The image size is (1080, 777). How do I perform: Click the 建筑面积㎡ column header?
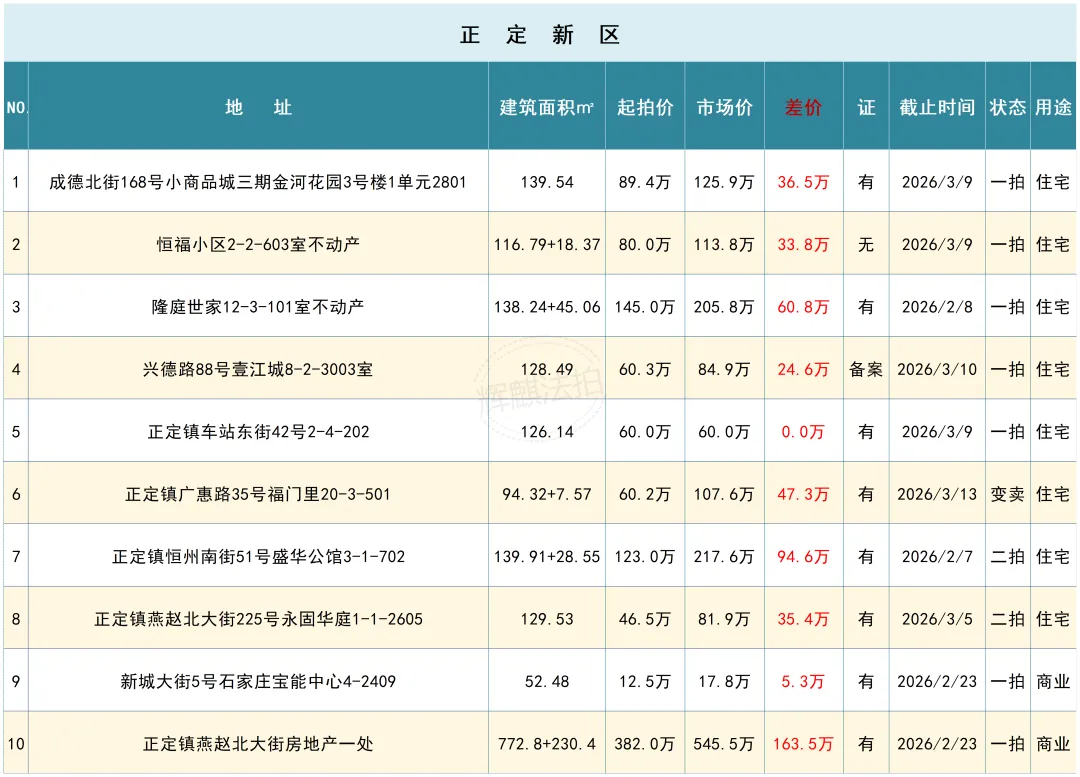(547, 107)
